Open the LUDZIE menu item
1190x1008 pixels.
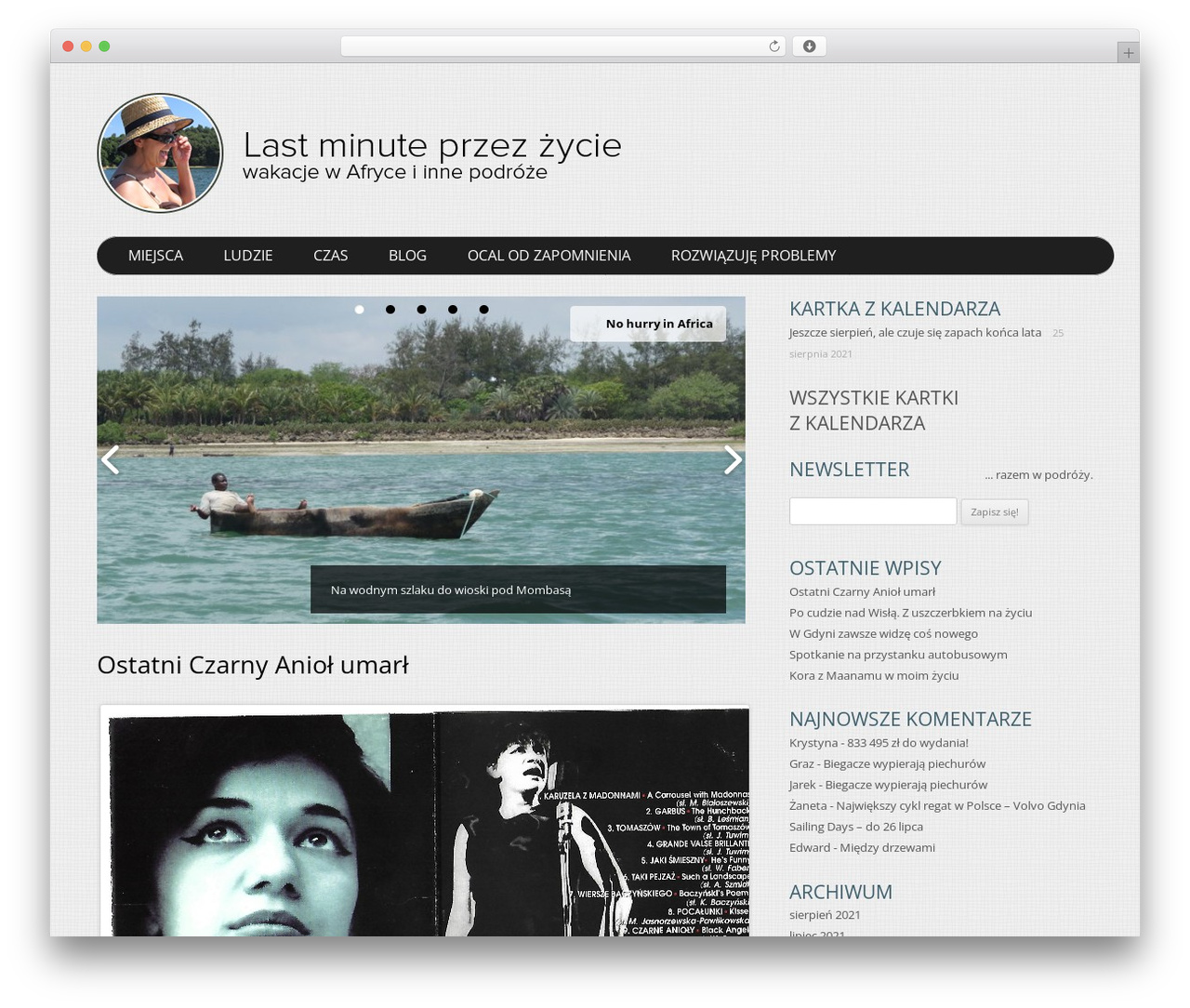(248, 256)
